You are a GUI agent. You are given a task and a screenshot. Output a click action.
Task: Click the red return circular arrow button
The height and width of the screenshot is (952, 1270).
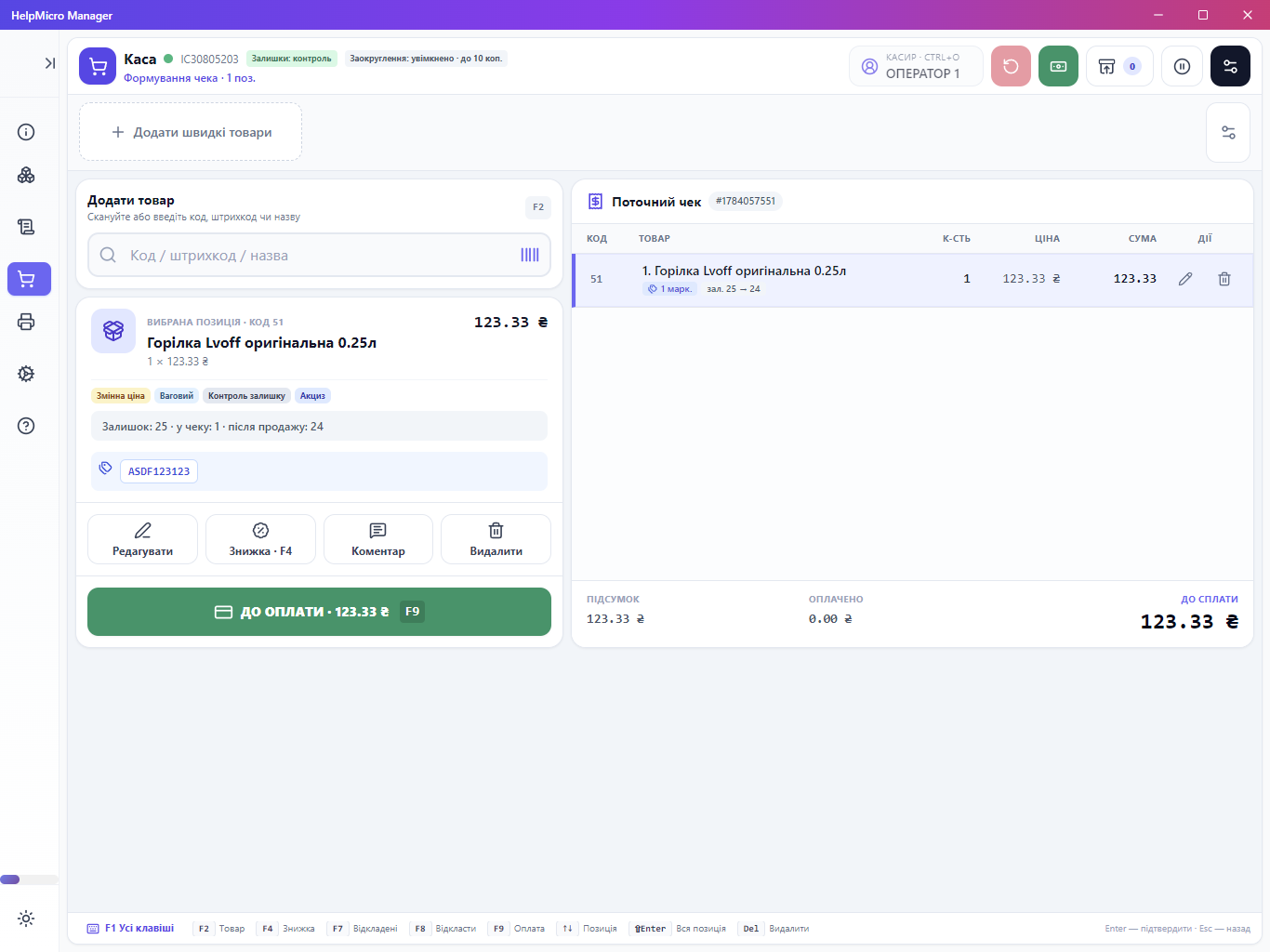point(1011,66)
